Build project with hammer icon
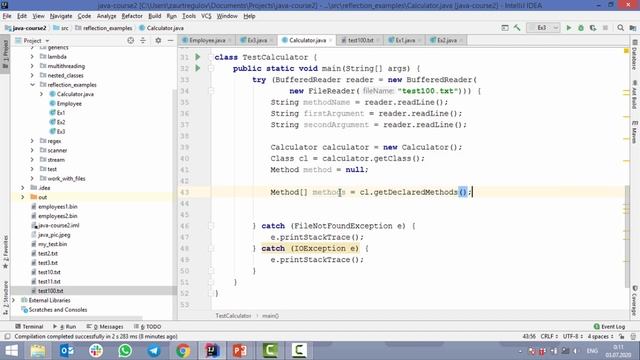 [517, 28]
